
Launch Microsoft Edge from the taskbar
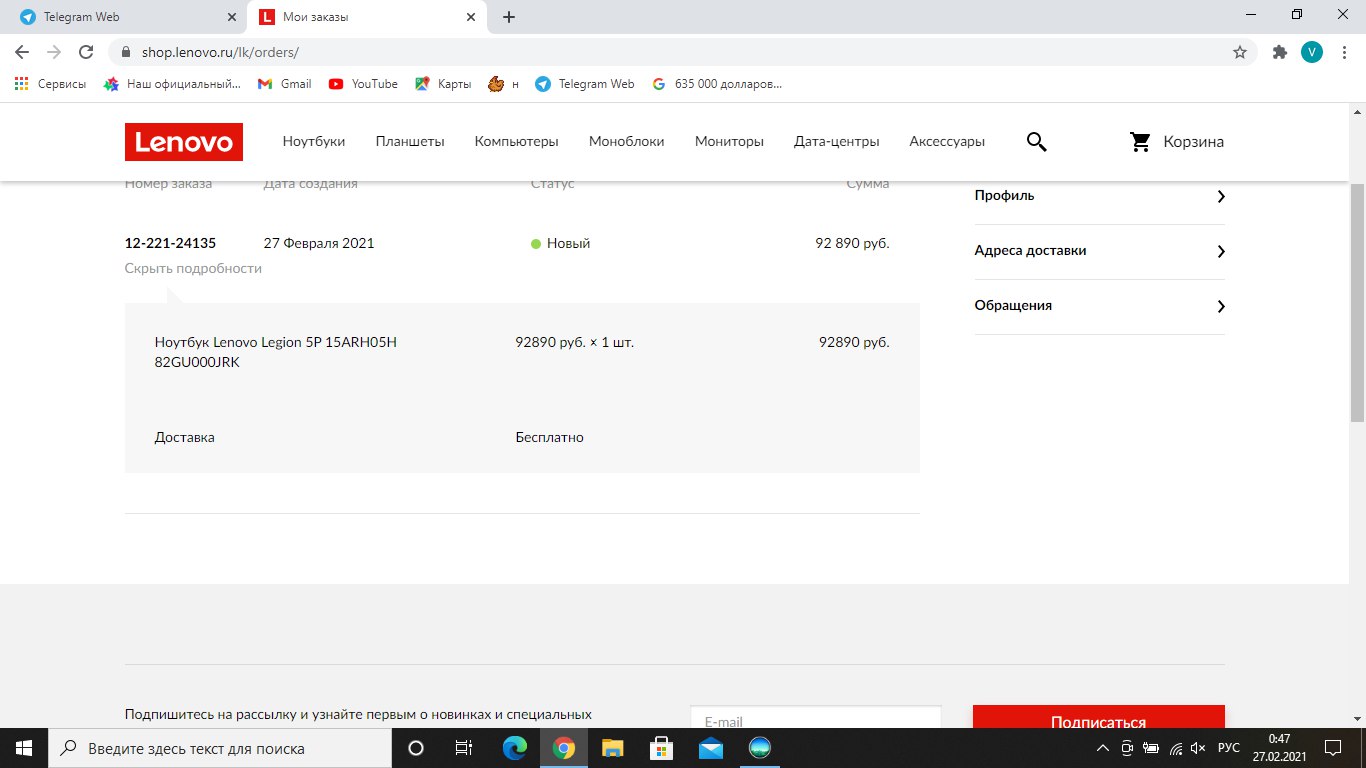pyautogui.click(x=514, y=748)
